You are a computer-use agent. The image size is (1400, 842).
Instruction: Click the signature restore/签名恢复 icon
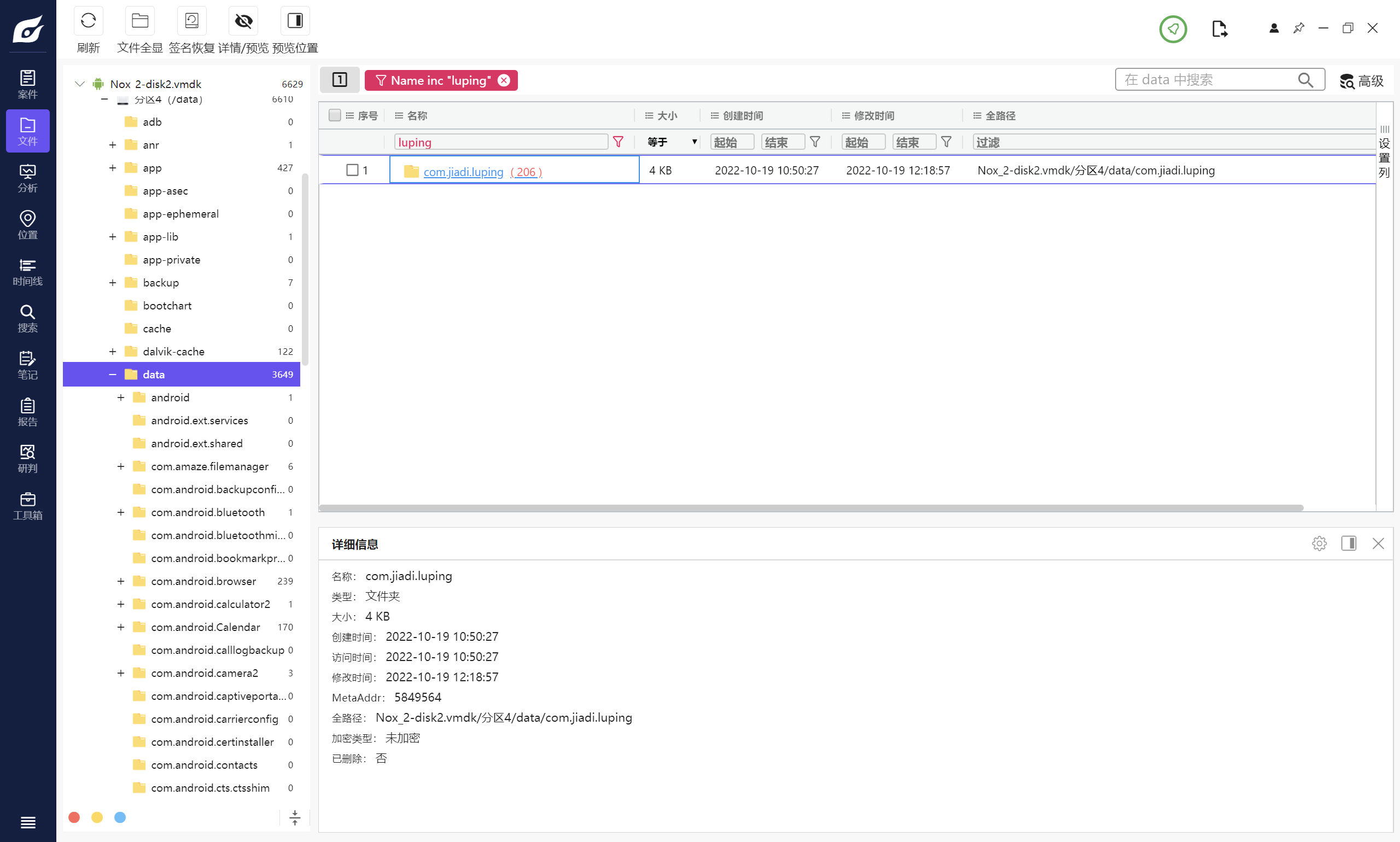tap(191, 21)
